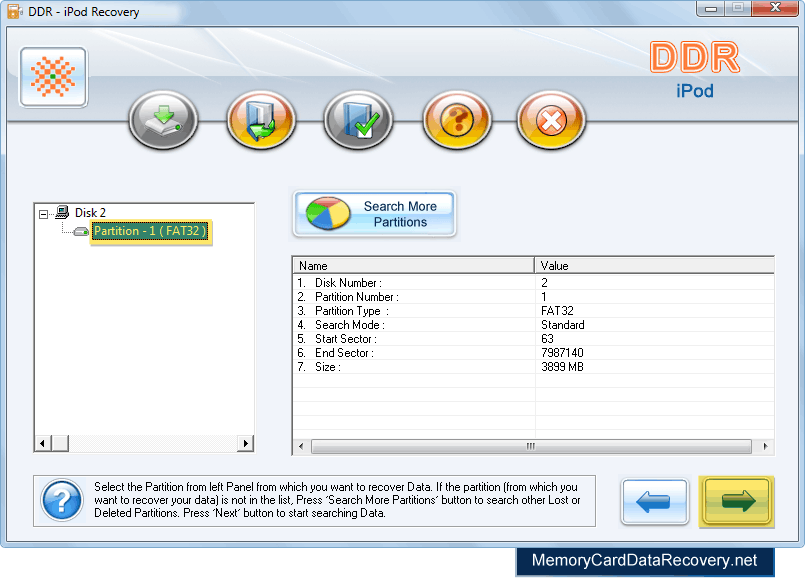Click the 3899 MB value cell

pyautogui.click(x=562, y=367)
